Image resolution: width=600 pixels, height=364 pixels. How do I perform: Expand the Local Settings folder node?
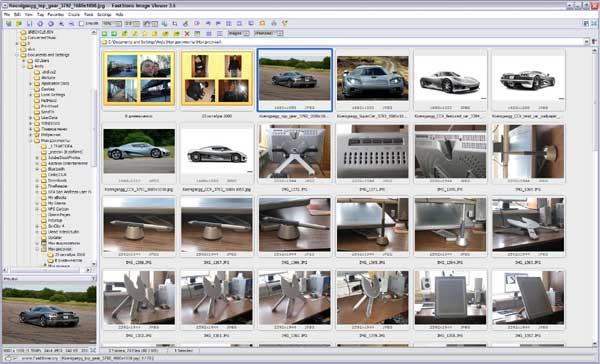point(31,95)
